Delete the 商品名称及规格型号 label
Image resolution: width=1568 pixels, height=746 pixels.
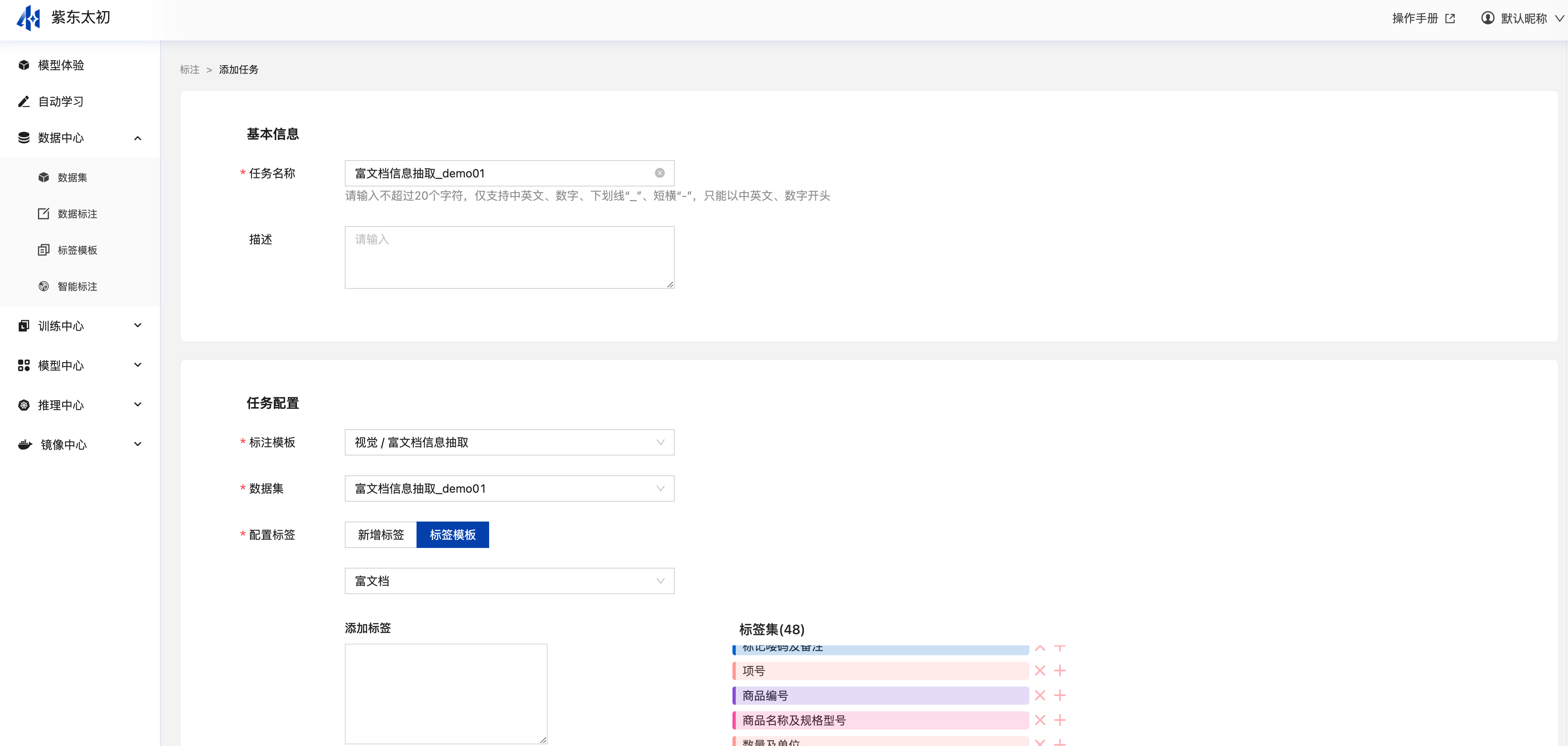[1040, 720]
